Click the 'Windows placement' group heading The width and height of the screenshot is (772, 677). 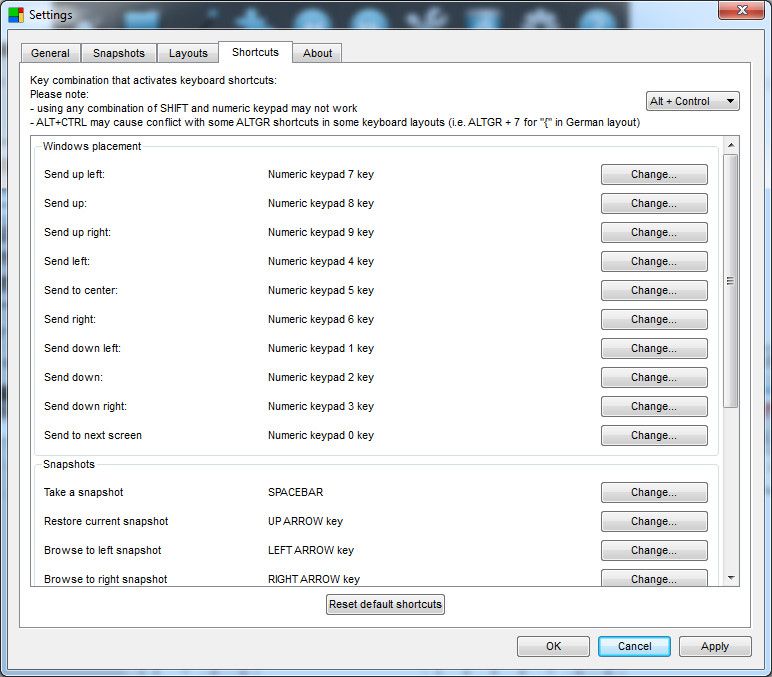pos(92,146)
